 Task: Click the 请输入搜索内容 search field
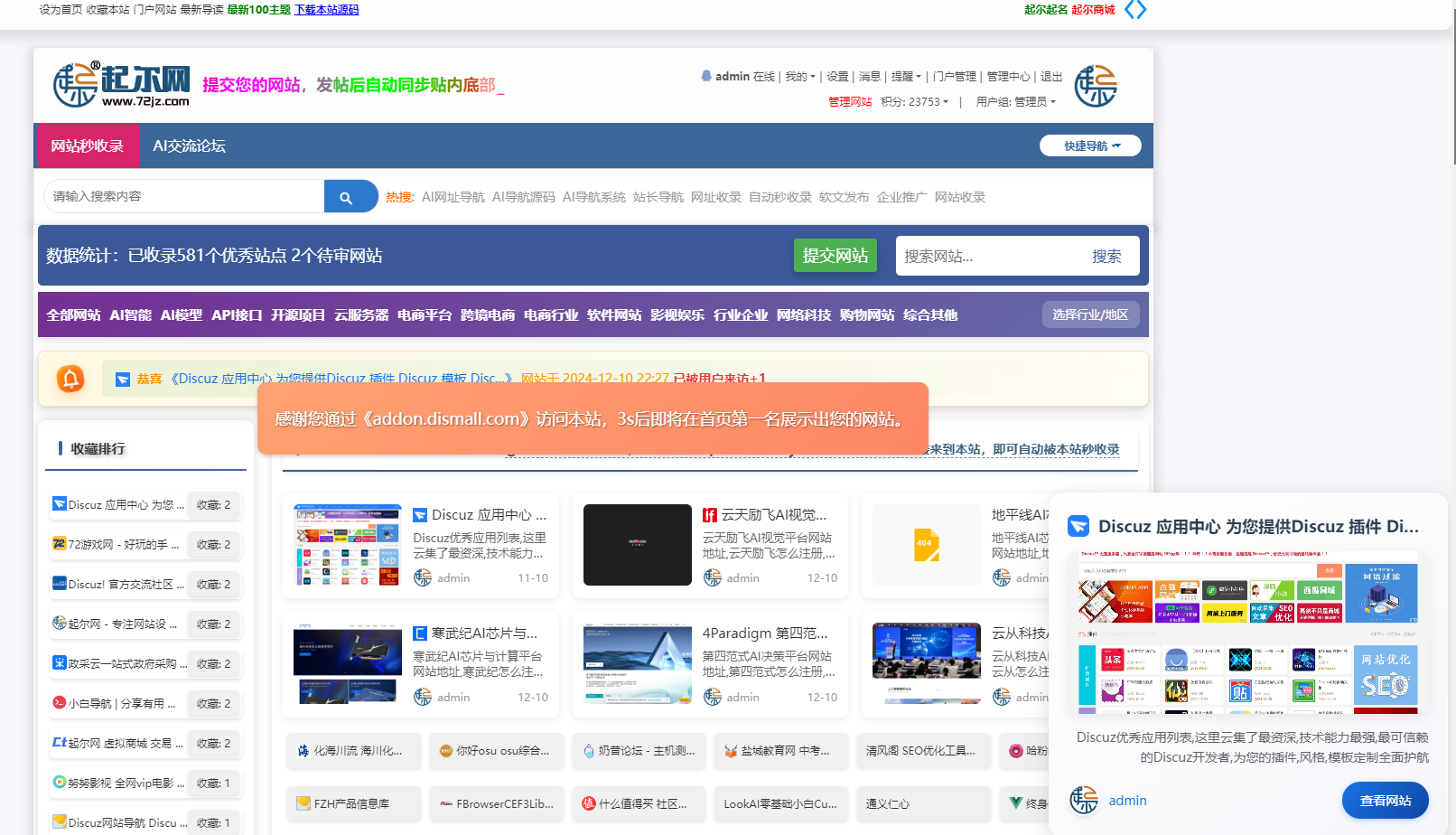tap(184, 196)
